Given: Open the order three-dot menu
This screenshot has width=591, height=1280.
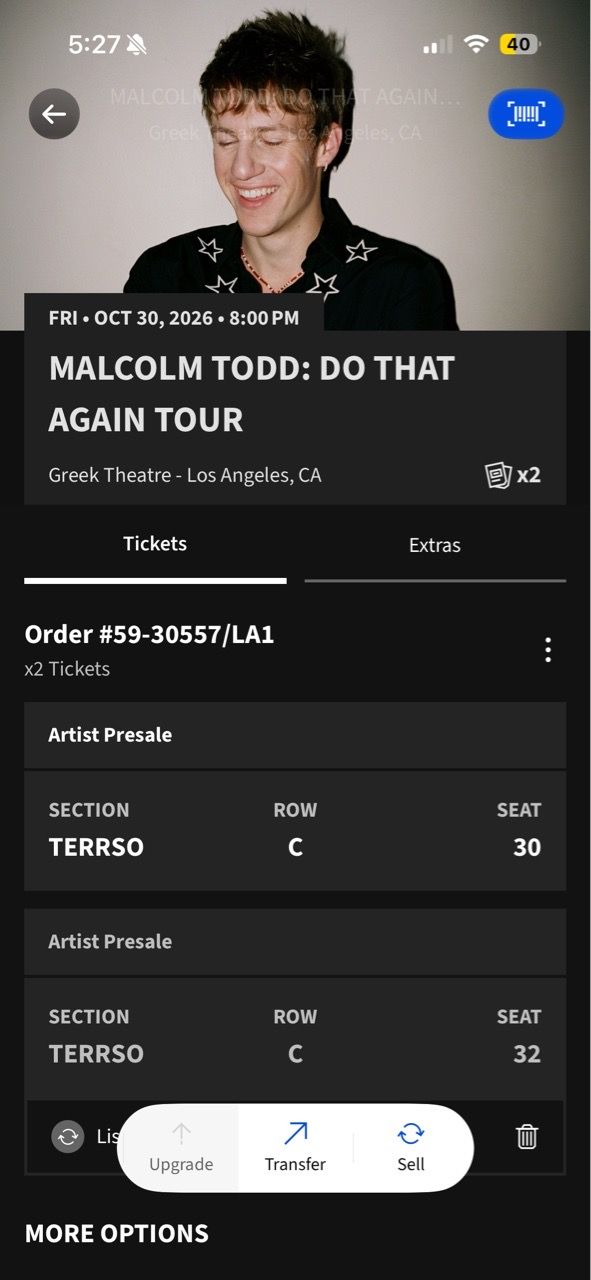Looking at the screenshot, I should [547, 650].
